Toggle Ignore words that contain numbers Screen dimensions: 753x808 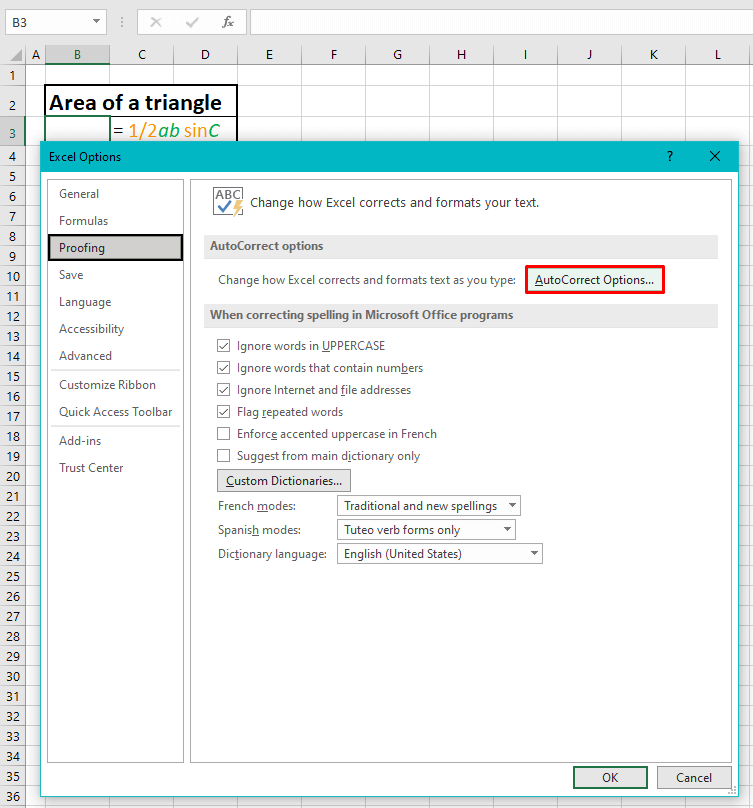223,367
